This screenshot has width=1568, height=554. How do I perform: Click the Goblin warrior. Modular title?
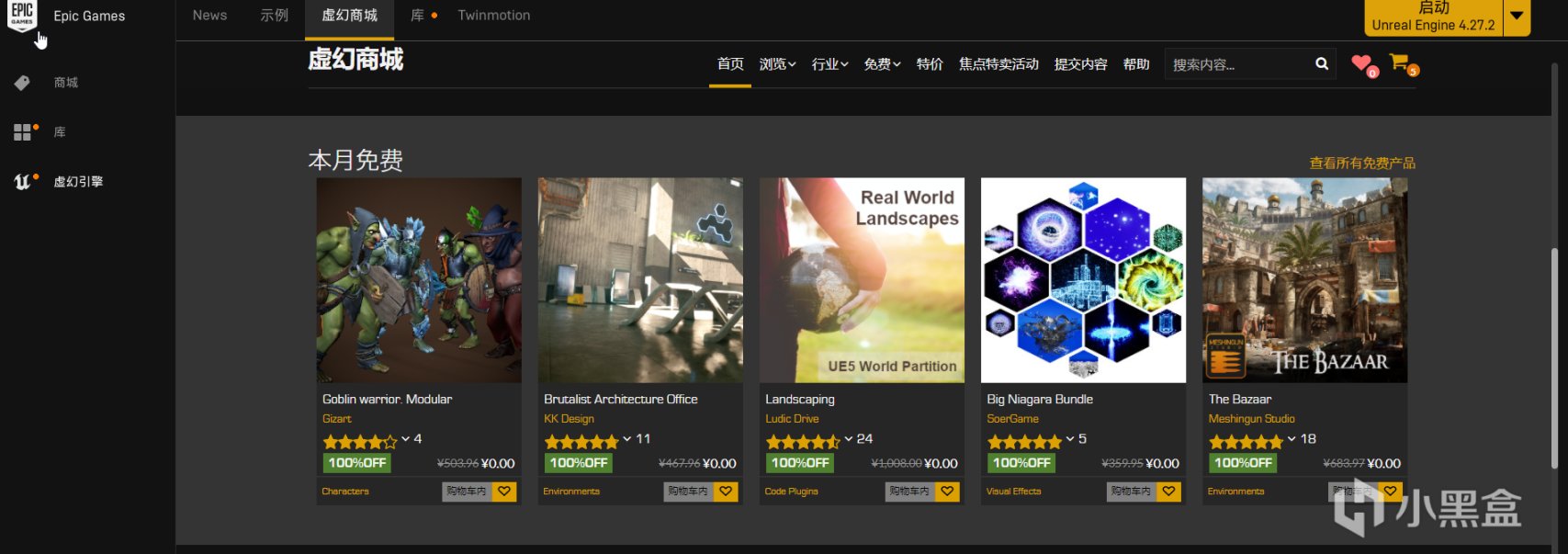(387, 400)
